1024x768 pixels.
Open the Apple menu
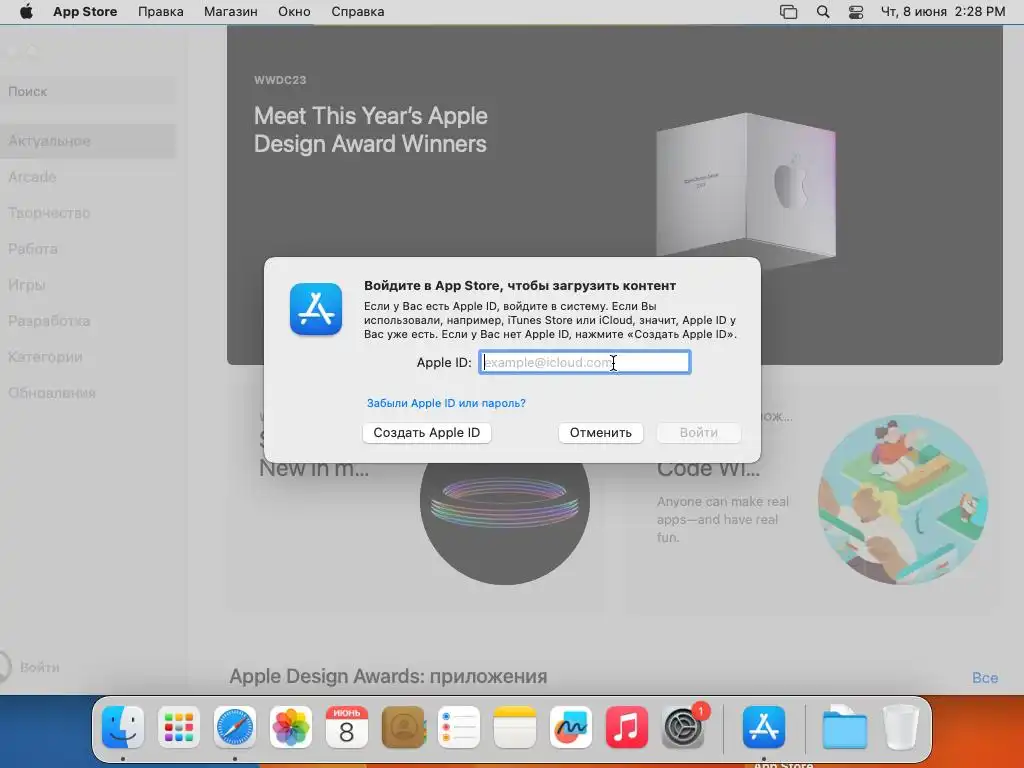[x=26, y=12]
